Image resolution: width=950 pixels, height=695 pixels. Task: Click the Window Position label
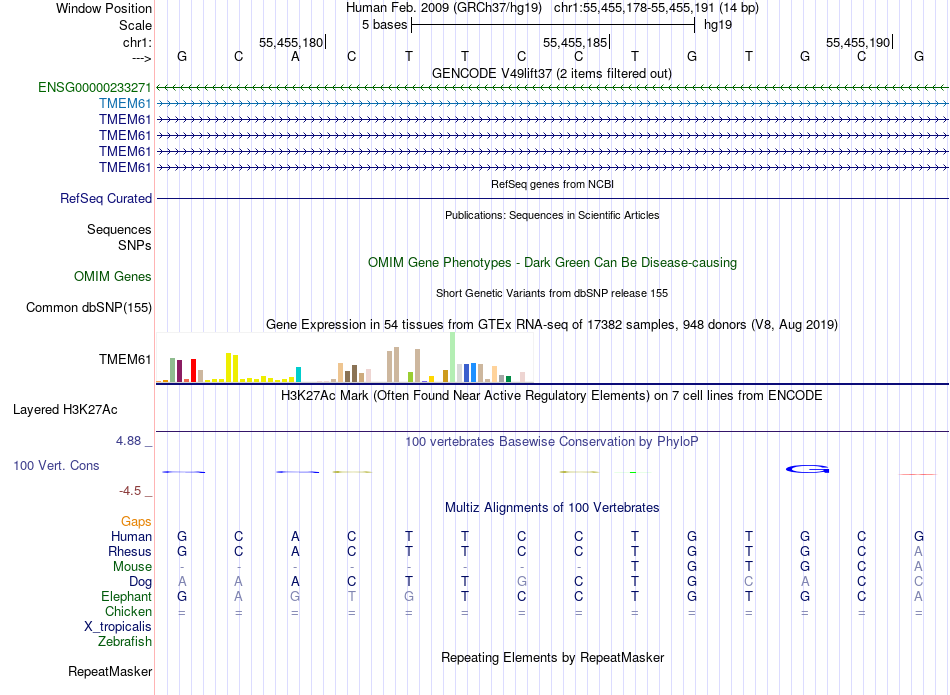tap(104, 8)
